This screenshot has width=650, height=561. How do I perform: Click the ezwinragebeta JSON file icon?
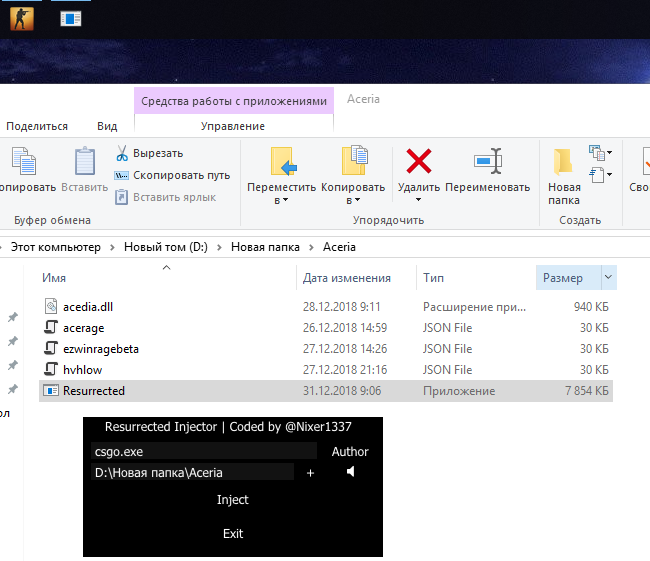click(51, 348)
